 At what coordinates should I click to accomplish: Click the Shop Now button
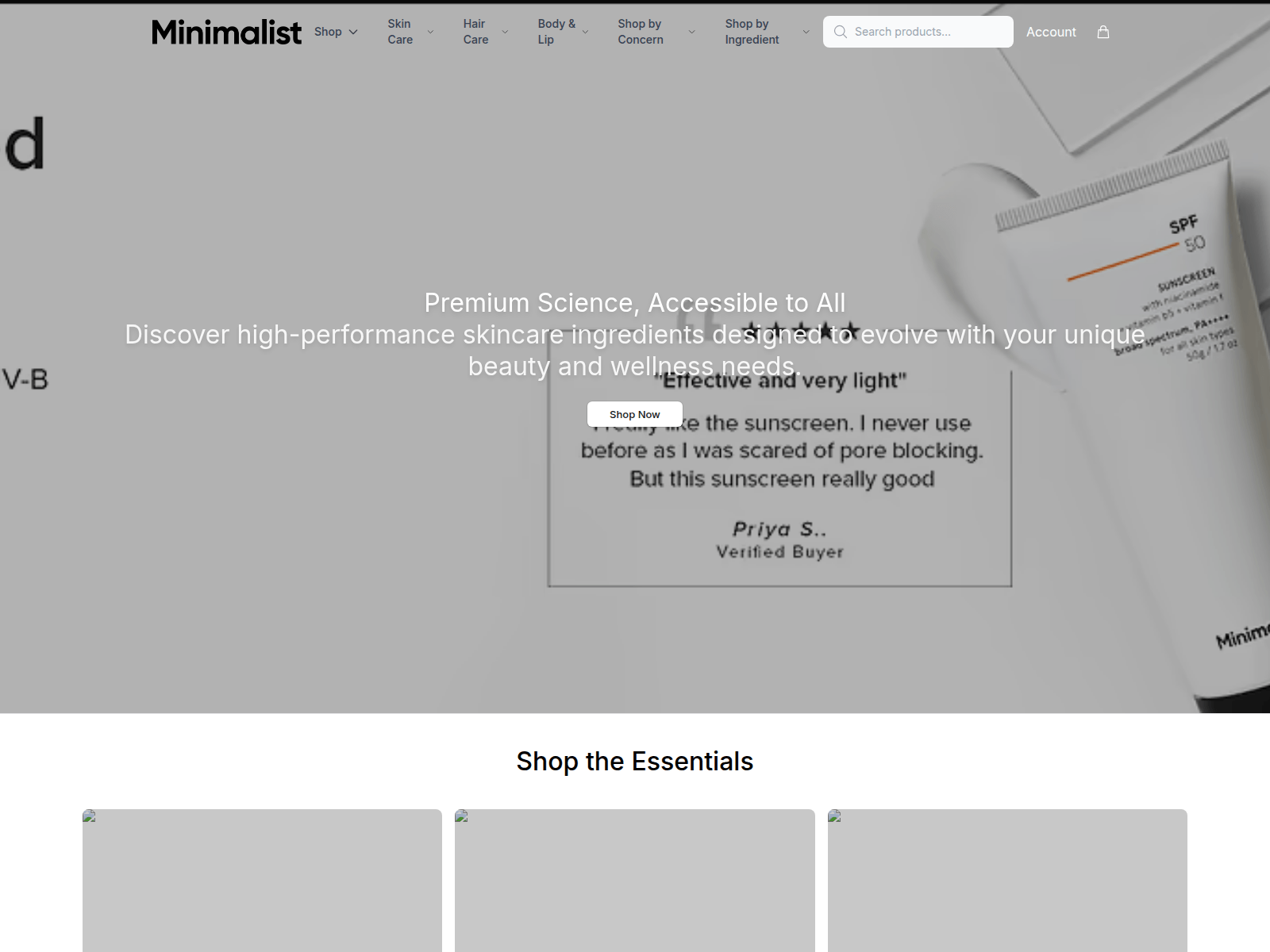click(x=635, y=414)
